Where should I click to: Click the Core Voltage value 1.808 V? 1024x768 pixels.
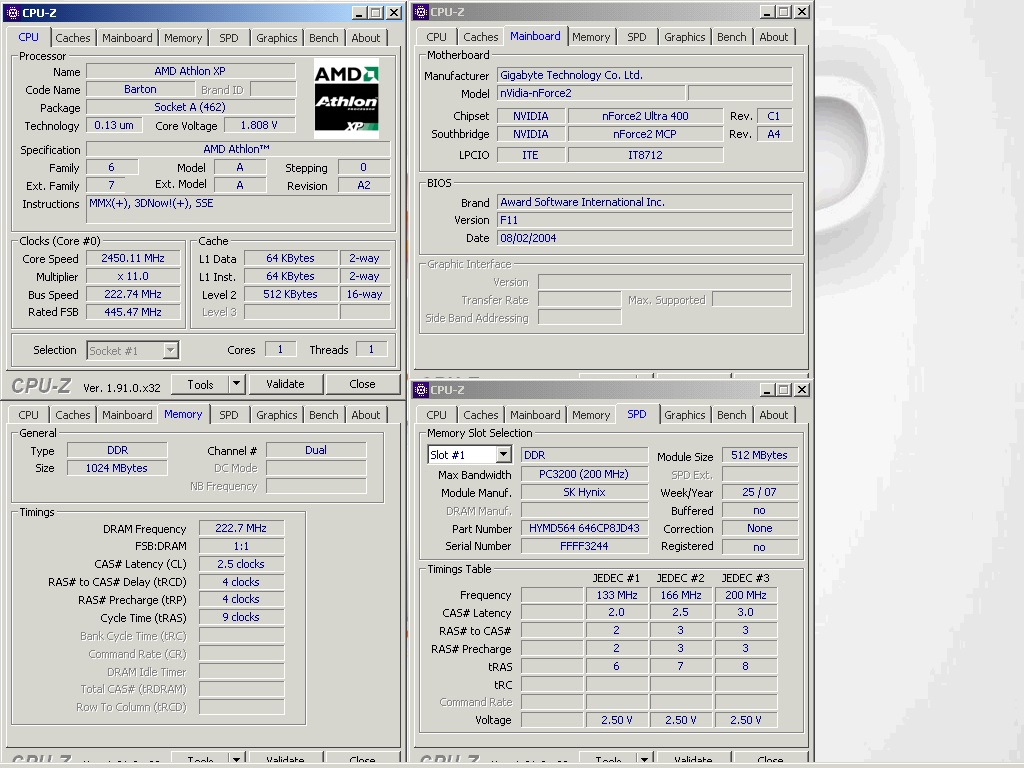tap(259, 125)
